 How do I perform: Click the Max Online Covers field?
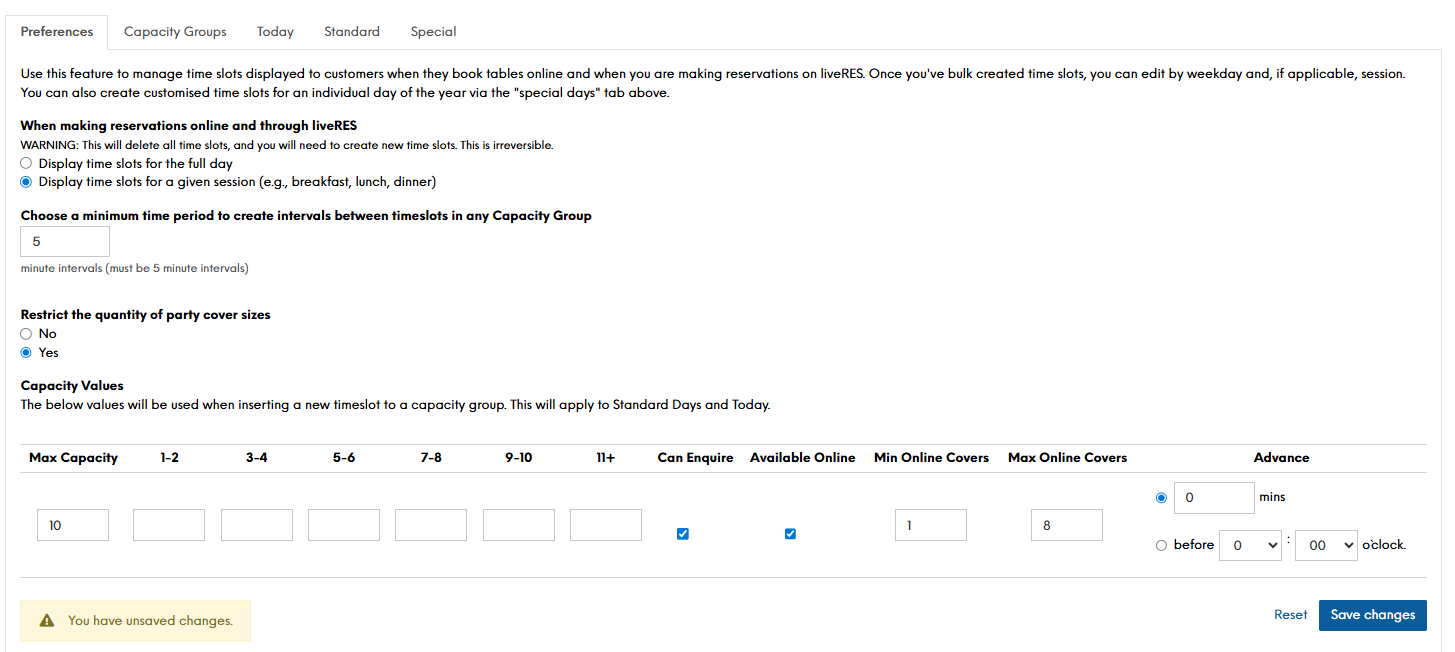tap(1066, 525)
